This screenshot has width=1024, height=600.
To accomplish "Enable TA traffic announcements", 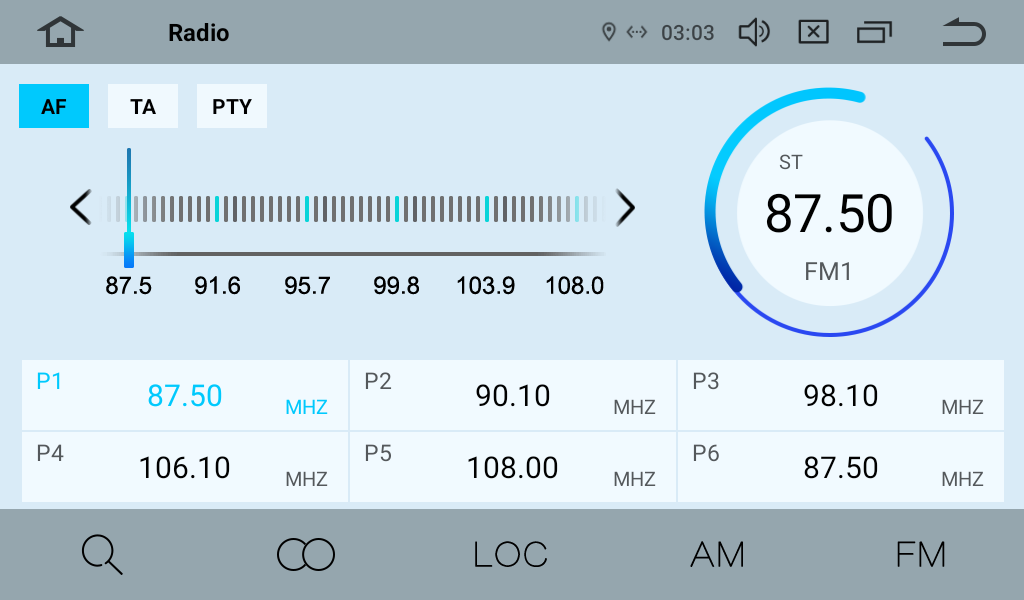I will (143, 106).
